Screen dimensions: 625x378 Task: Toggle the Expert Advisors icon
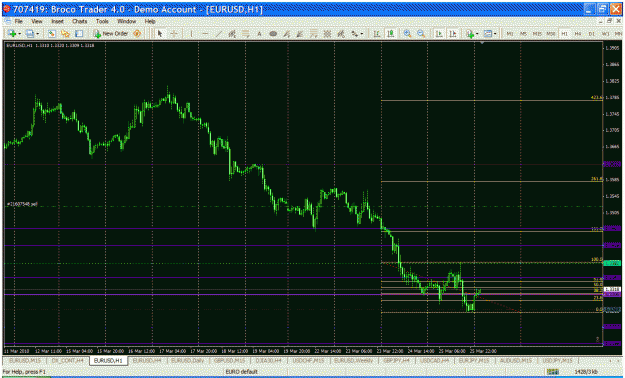point(137,34)
